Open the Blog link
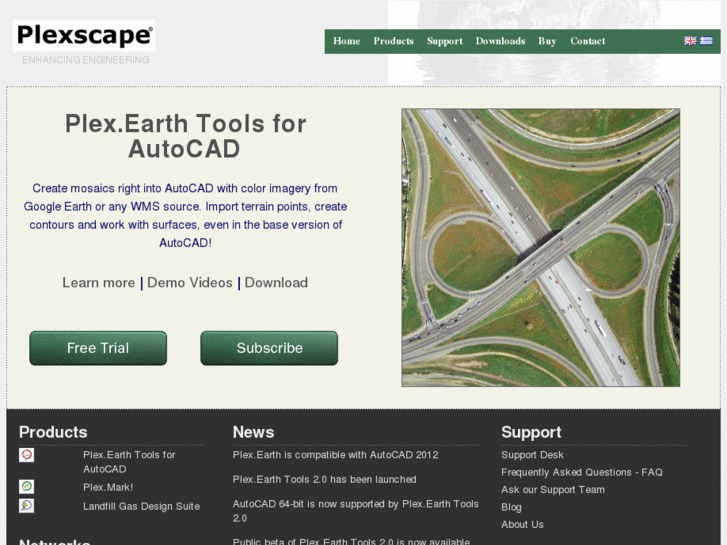Viewport: 727px width, 545px height. click(x=511, y=507)
